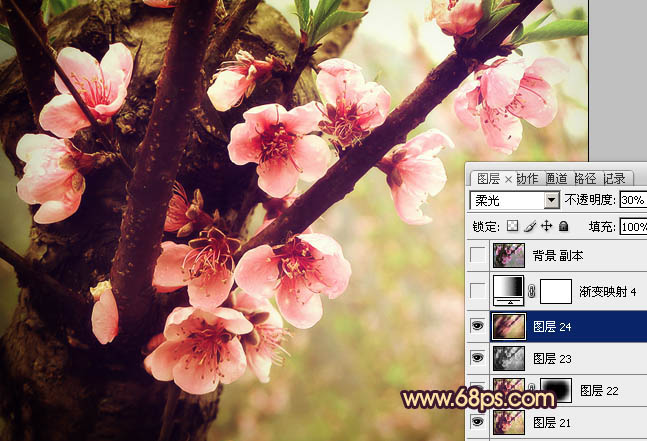Switch to the 路径 paths tab

point(585,178)
